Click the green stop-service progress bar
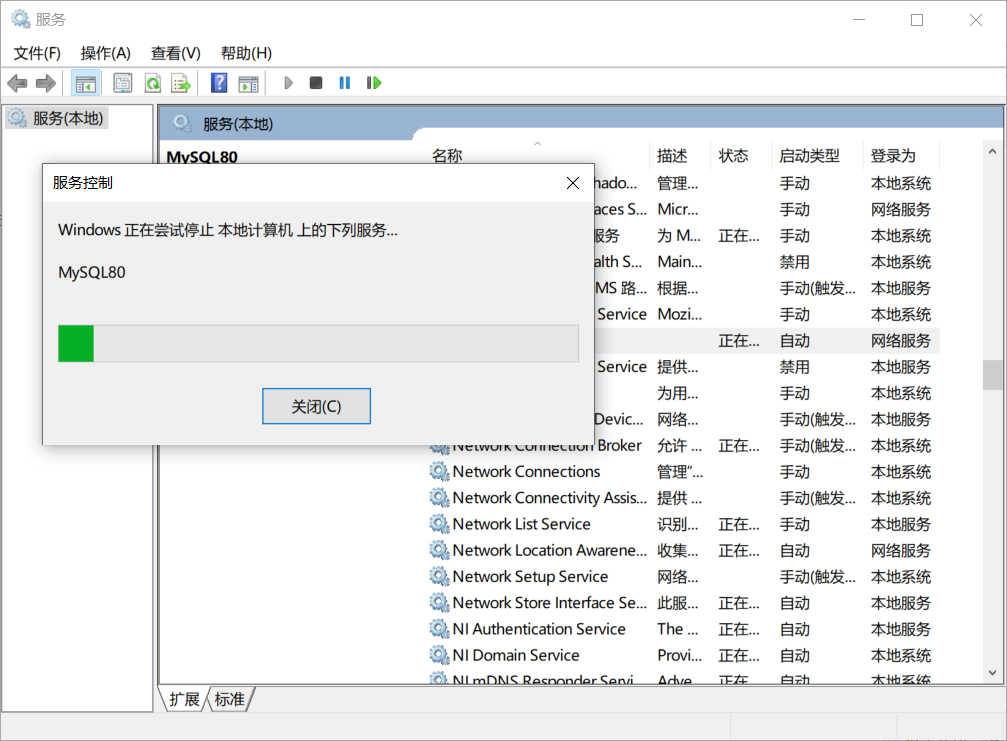The image size is (1007, 741). tap(318, 344)
